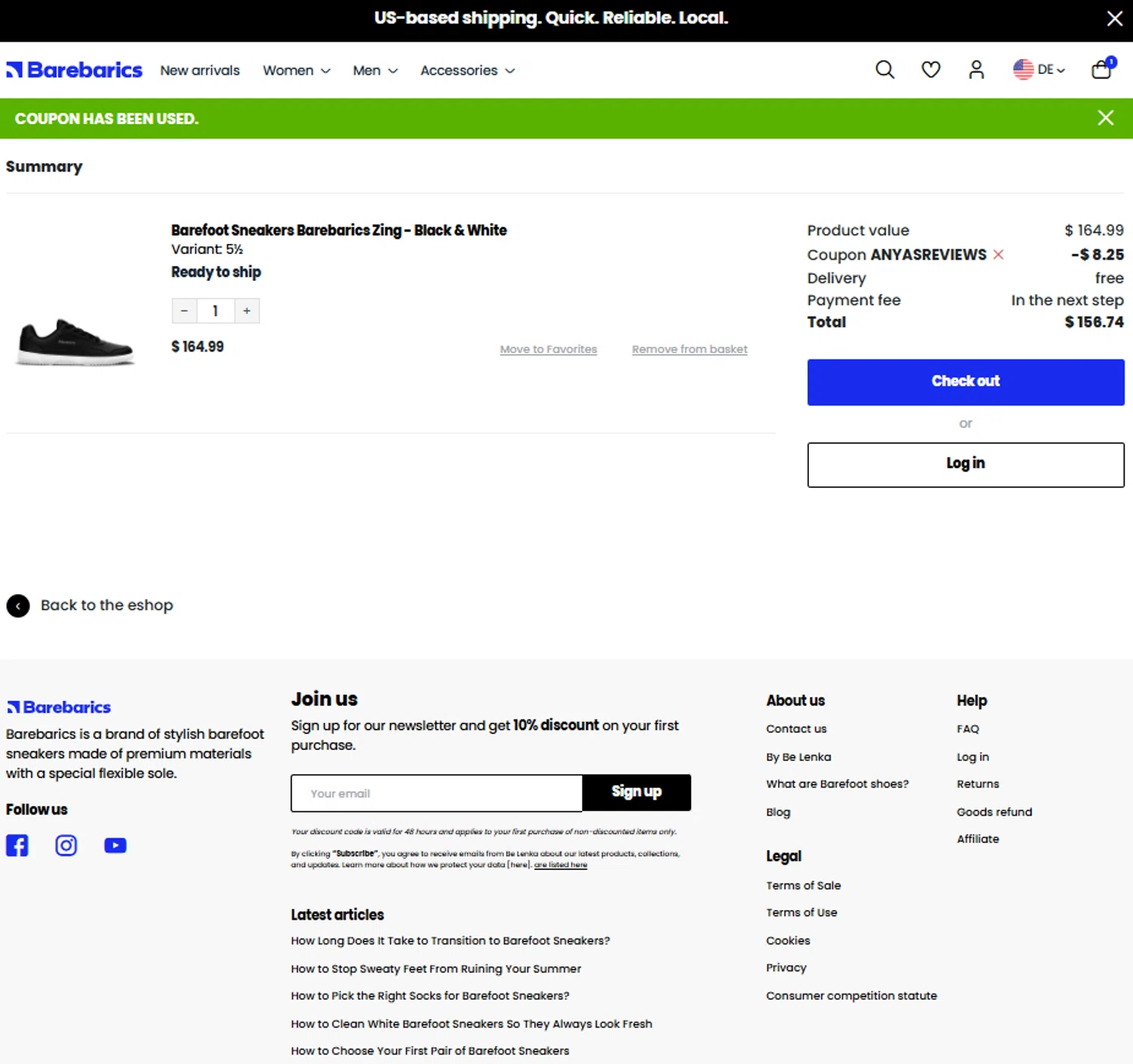This screenshot has width=1133, height=1064.
Task: Open the black sneaker product thumbnail
Action: 76,342
